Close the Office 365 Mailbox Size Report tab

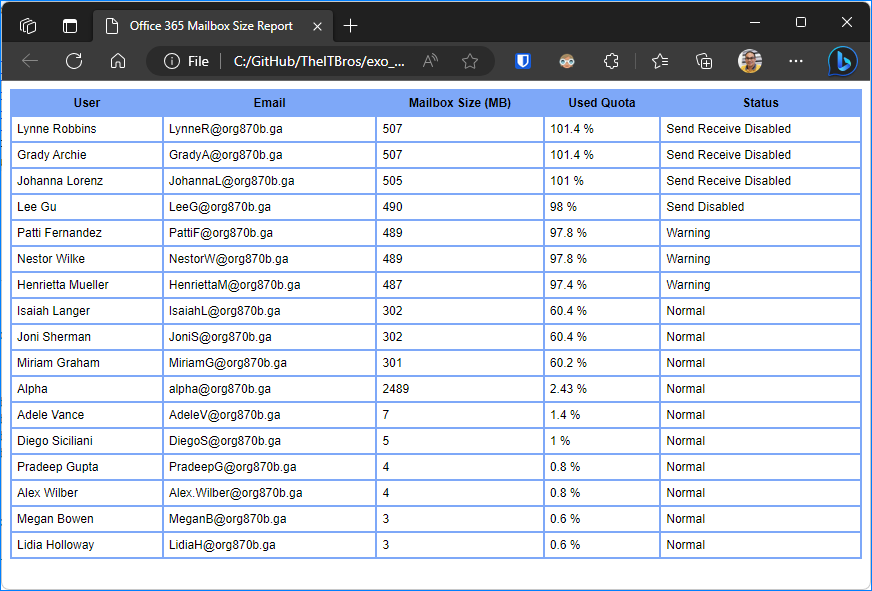(318, 26)
